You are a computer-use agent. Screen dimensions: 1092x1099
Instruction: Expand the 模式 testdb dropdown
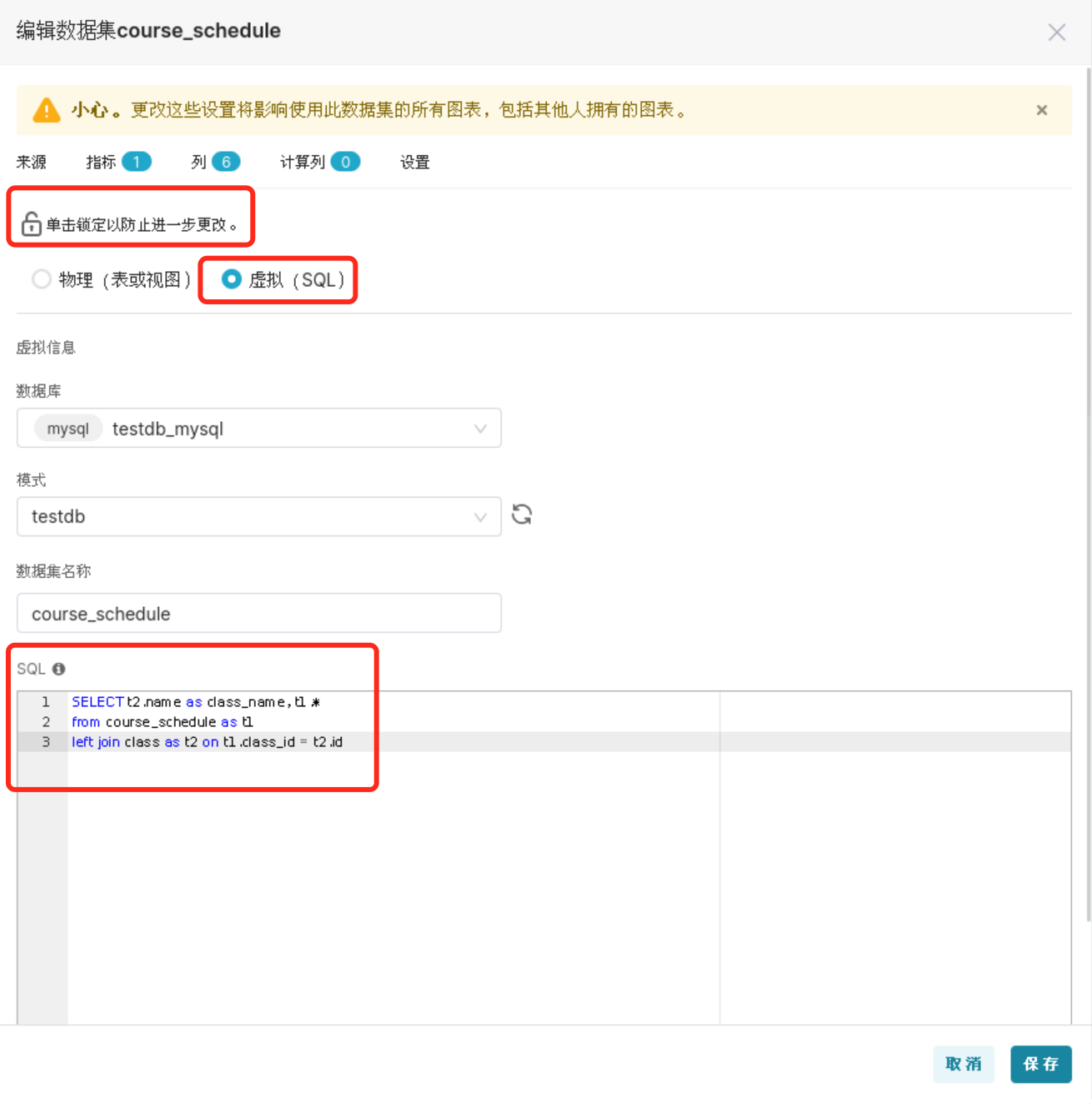pos(259,516)
